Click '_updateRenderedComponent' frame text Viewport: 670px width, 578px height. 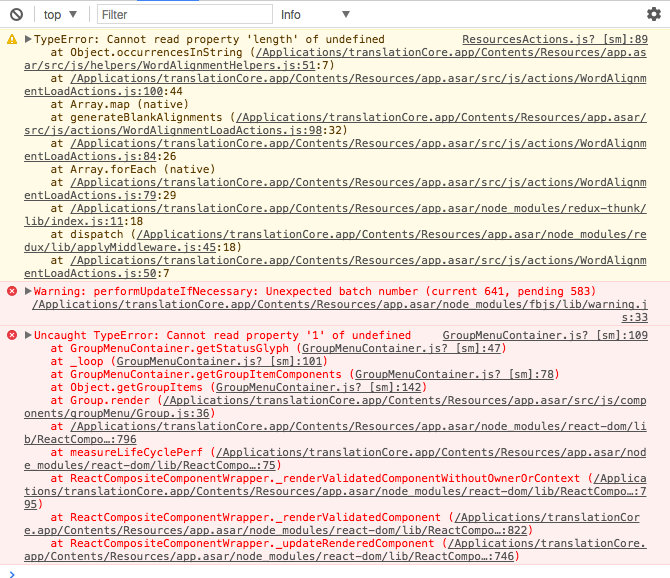click(355, 543)
